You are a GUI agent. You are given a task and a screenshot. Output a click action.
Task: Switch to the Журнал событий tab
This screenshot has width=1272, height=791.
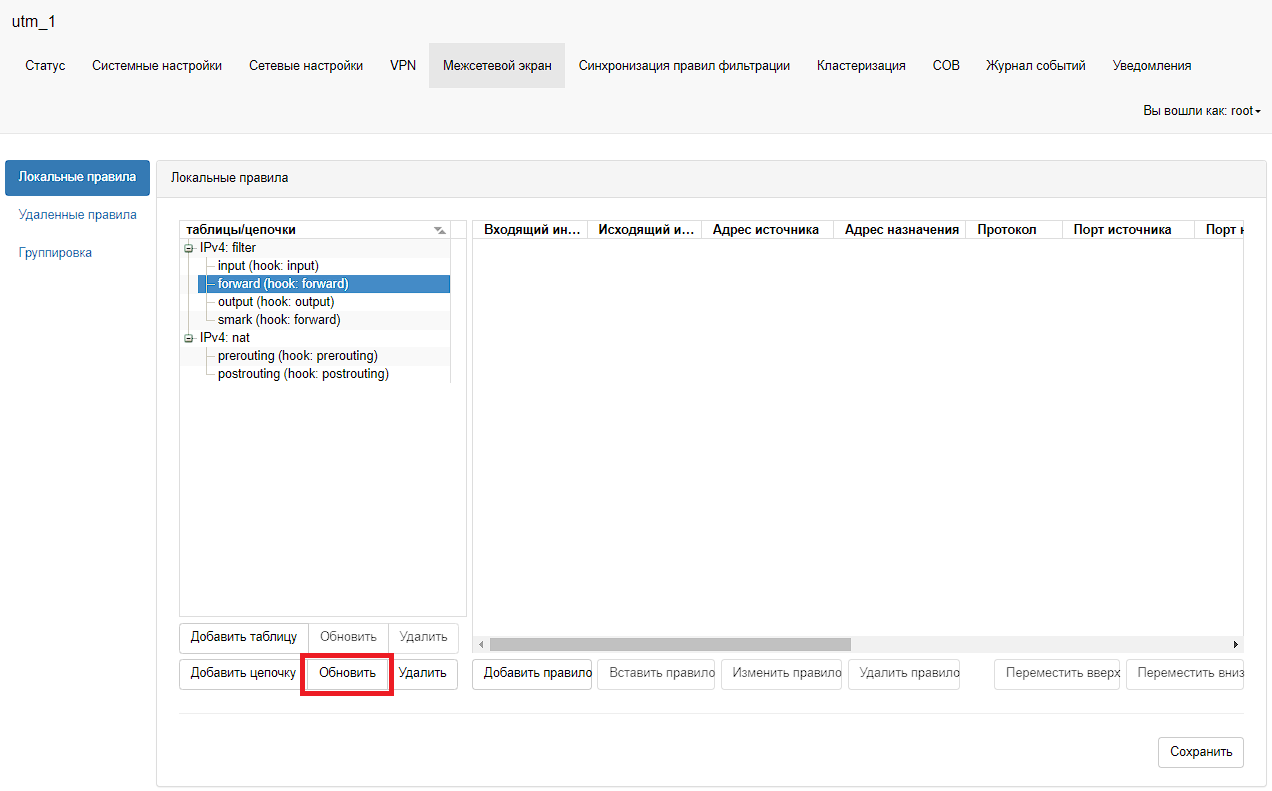(x=1035, y=66)
